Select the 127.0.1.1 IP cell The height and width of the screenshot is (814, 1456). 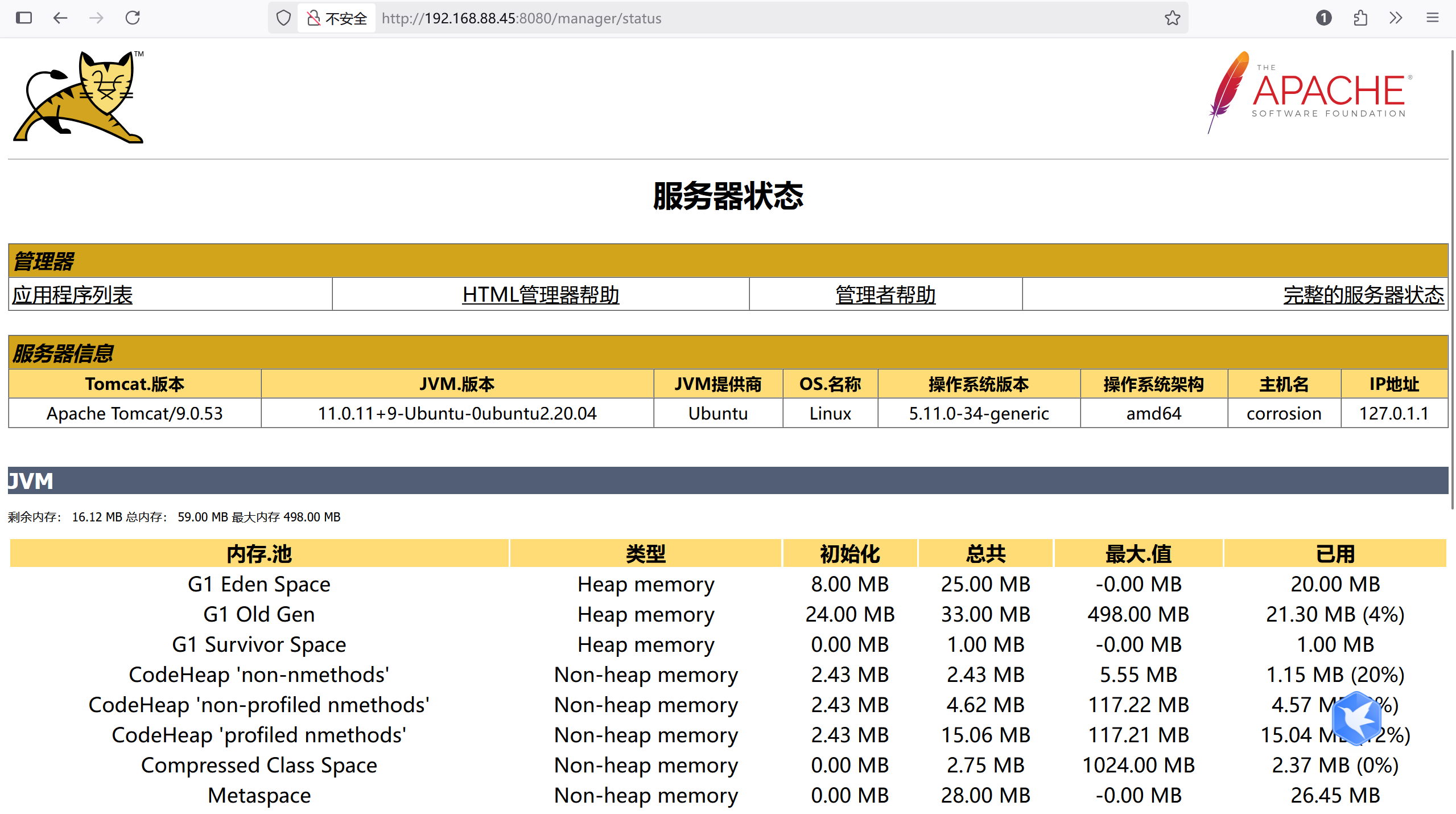tap(1394, 413)
